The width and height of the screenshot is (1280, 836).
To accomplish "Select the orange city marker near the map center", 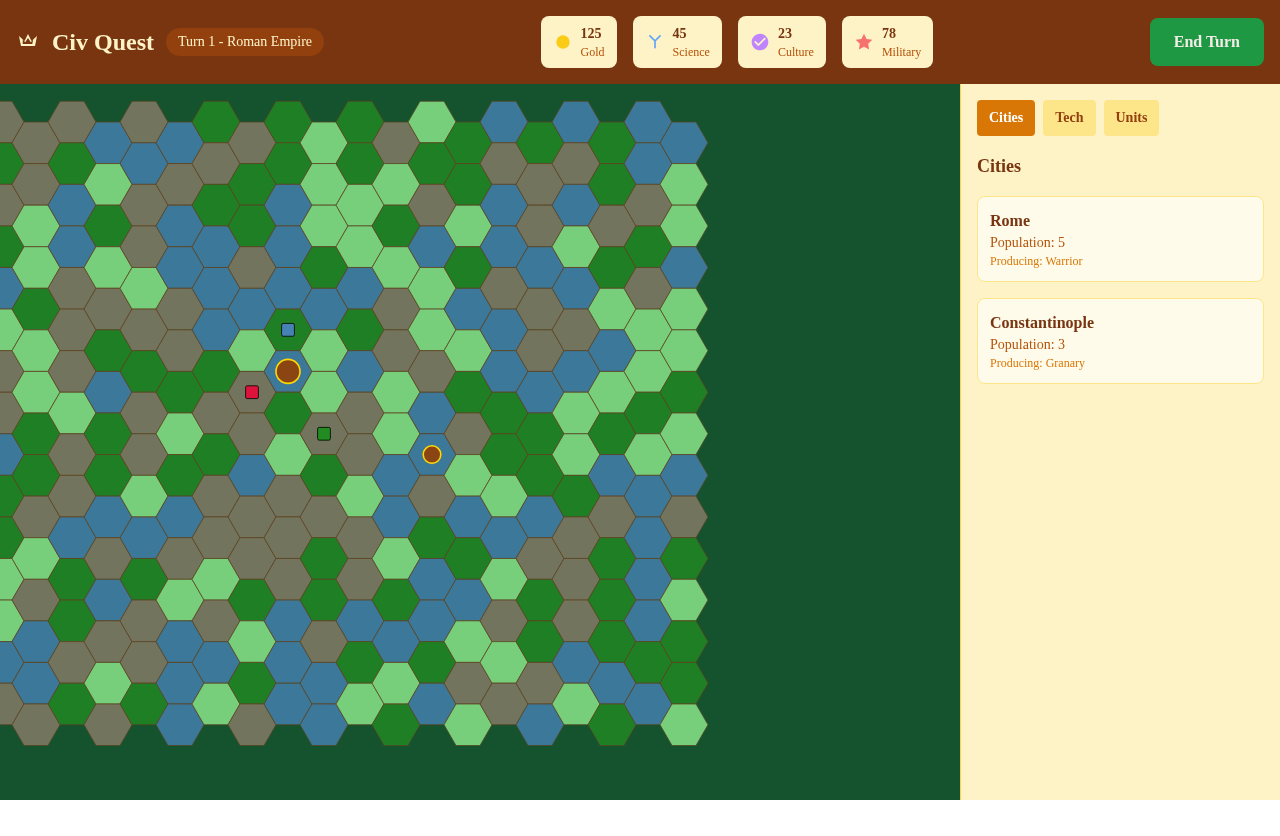I will click(287, 370).
